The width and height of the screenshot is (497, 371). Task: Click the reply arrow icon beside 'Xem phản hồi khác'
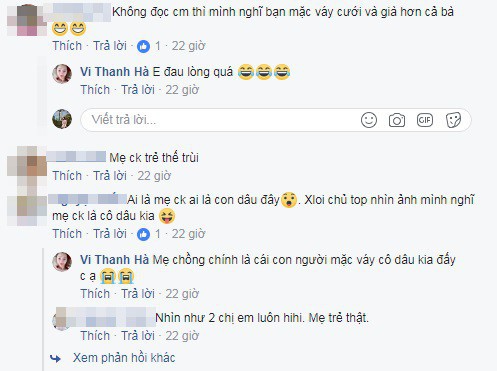click(55, 359)
